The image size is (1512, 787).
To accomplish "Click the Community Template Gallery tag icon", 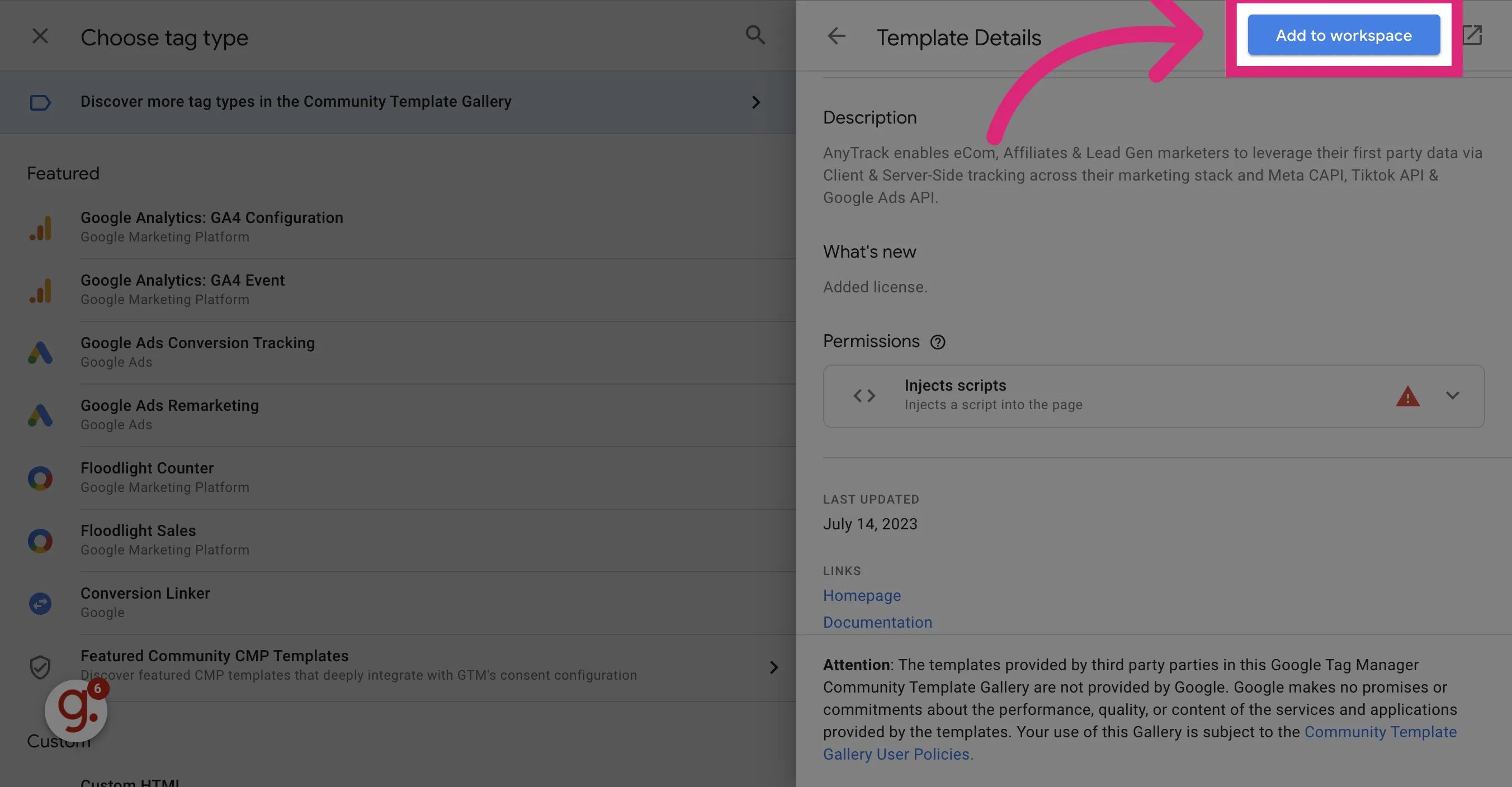I will point(40,102).
